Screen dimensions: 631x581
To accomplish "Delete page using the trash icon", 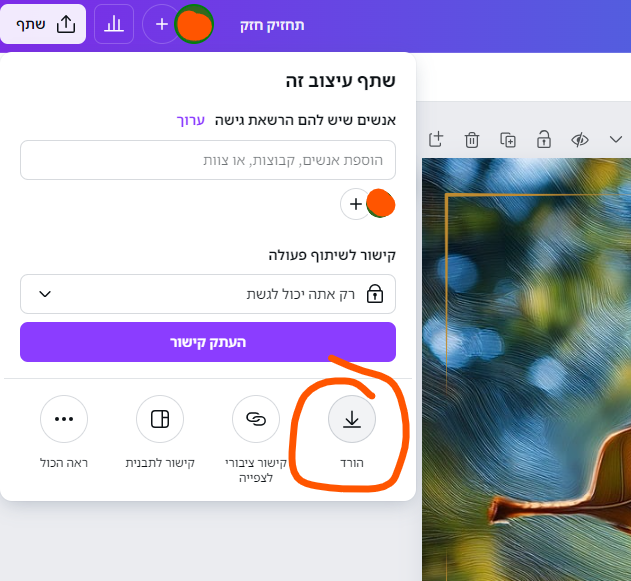I will (x=472, y=140).
